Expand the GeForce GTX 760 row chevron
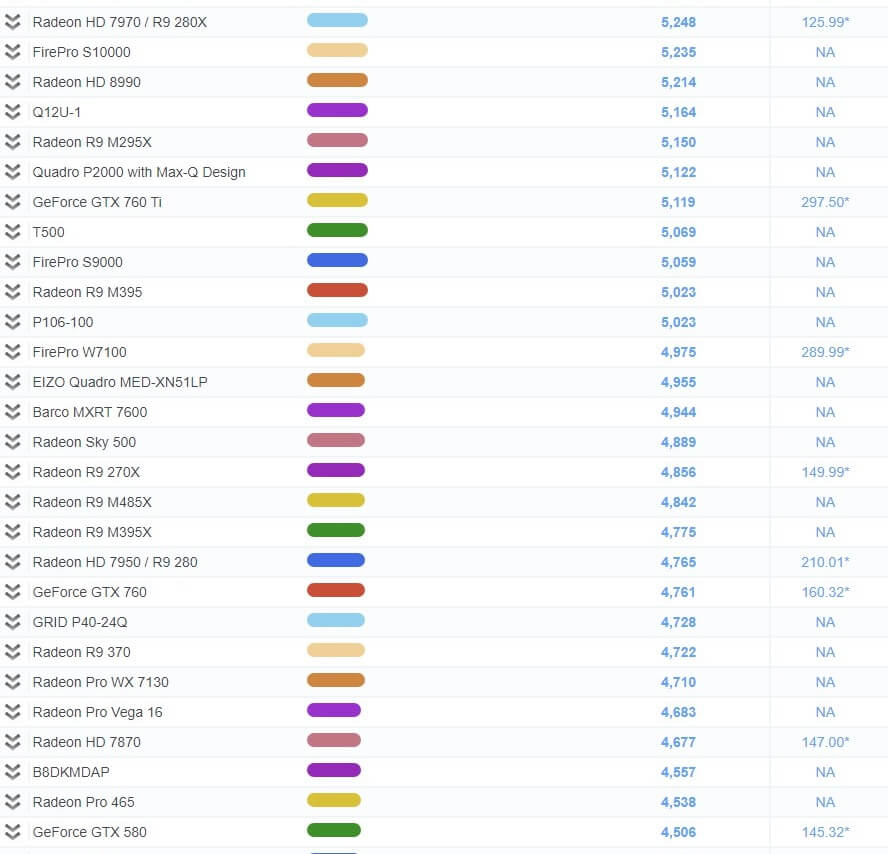The width and height of the screenshot is (888, 854). [x=12, y=592]
